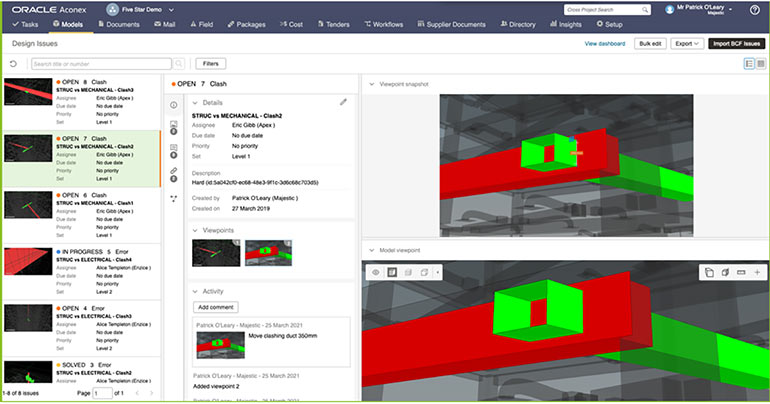
Task: Open Five Star Demo project dropdown
Action: (171, 9)
